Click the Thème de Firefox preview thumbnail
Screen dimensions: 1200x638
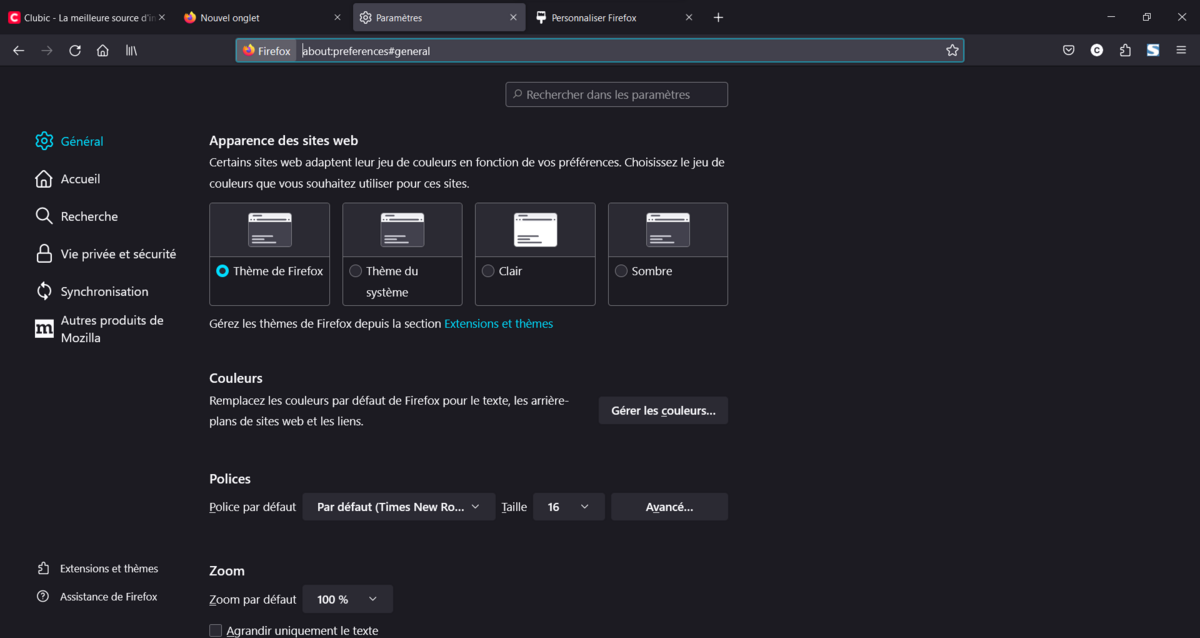click(270, 230)
